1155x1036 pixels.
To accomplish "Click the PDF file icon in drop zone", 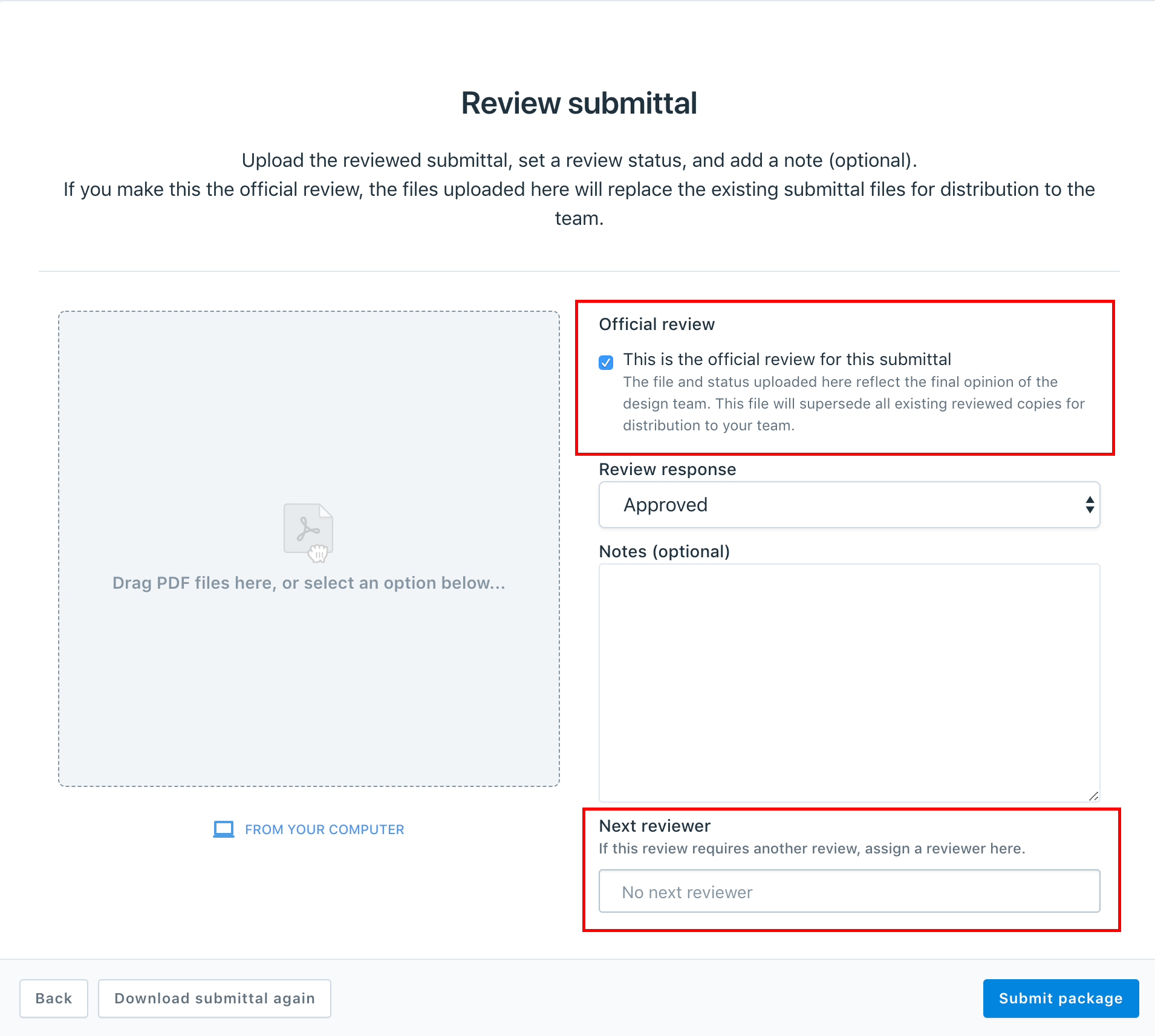I will (308, 532).
